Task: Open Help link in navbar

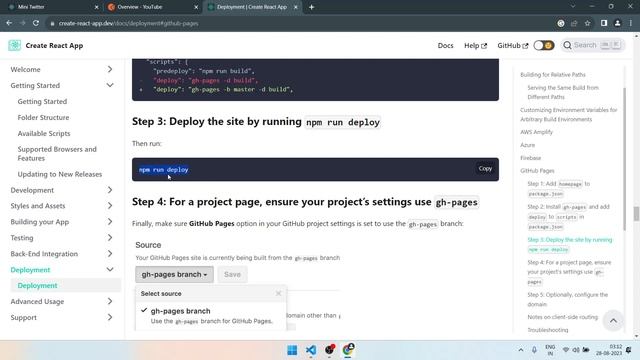Action: (x=475, y=45)
